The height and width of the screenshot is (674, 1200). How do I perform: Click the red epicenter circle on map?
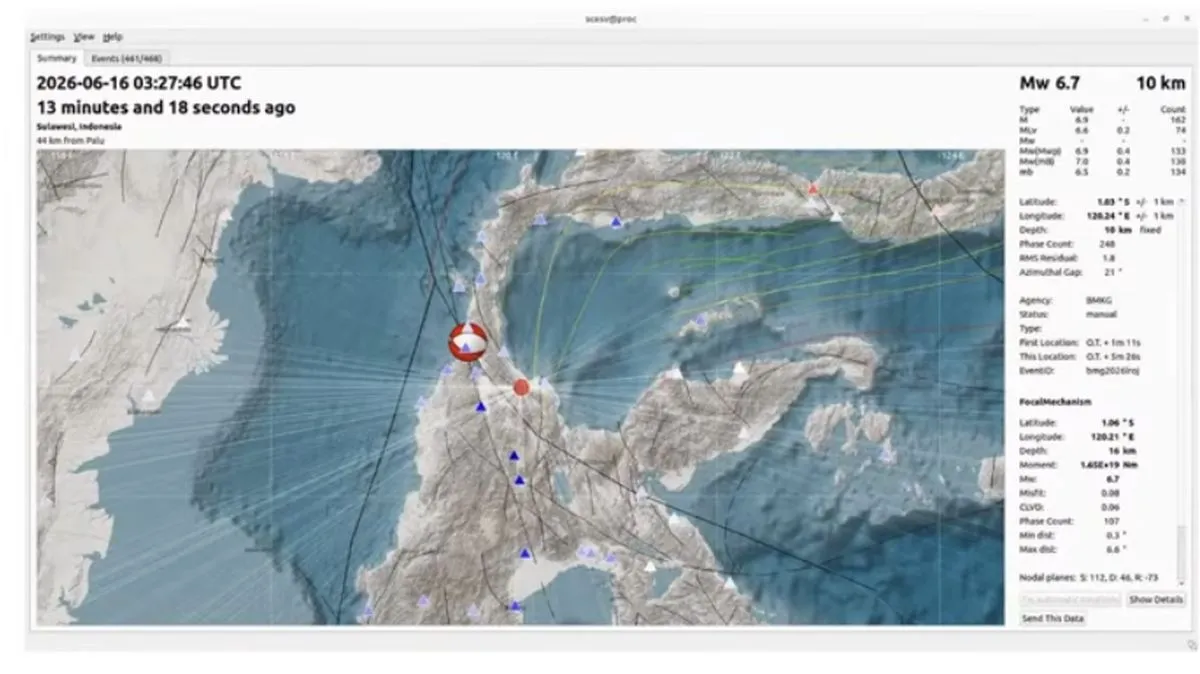(x=521, y=387)
